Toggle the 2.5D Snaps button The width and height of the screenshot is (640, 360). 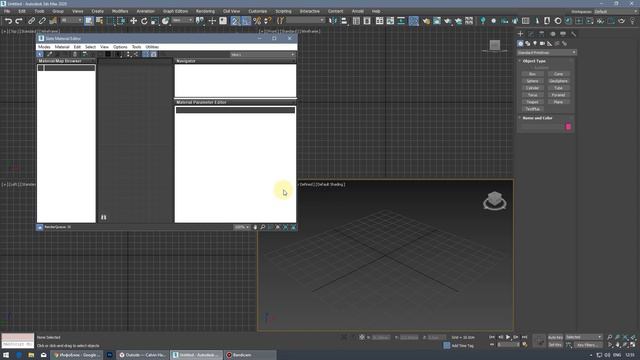click(236, 21)
